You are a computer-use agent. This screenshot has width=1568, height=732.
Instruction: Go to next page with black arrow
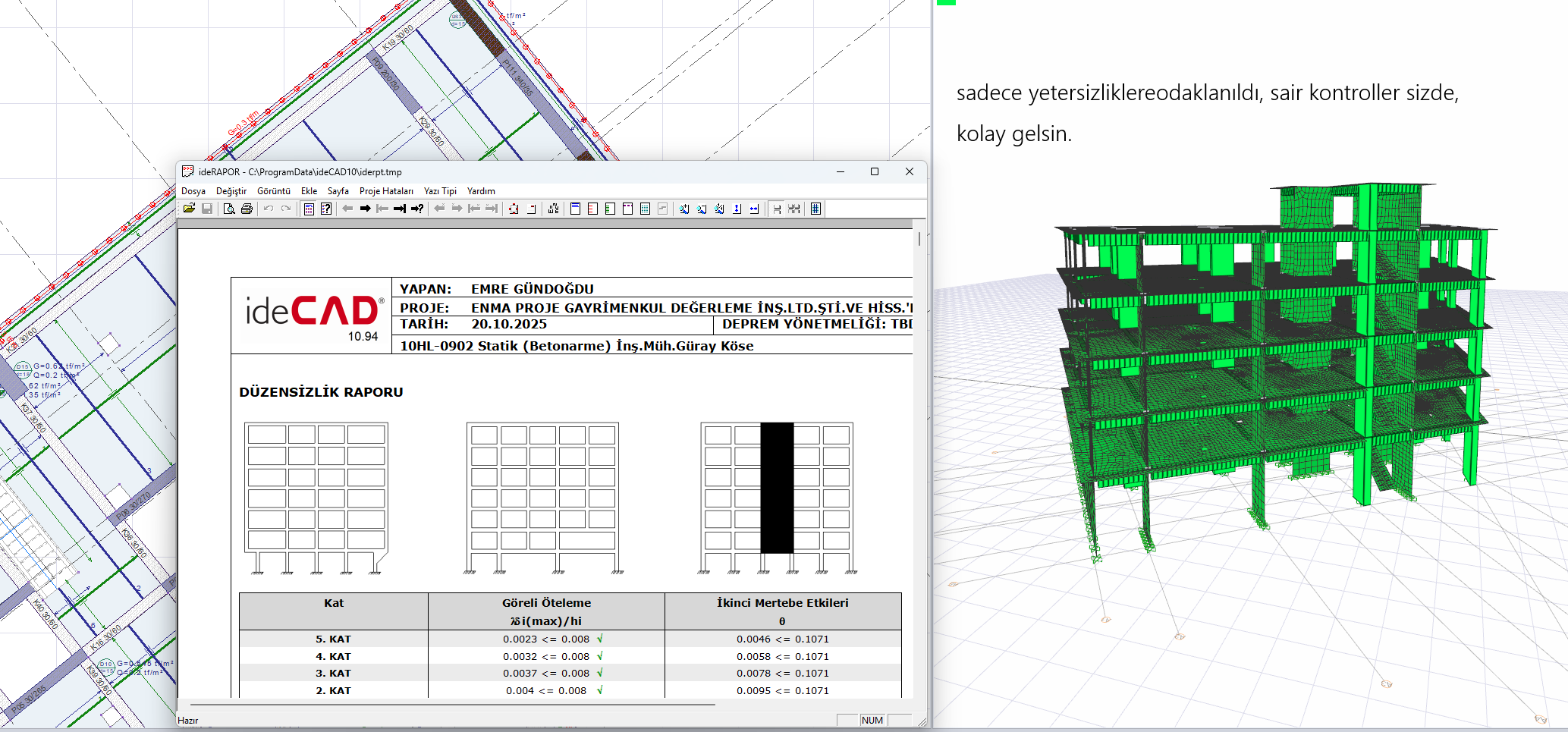tap(365, 209)
